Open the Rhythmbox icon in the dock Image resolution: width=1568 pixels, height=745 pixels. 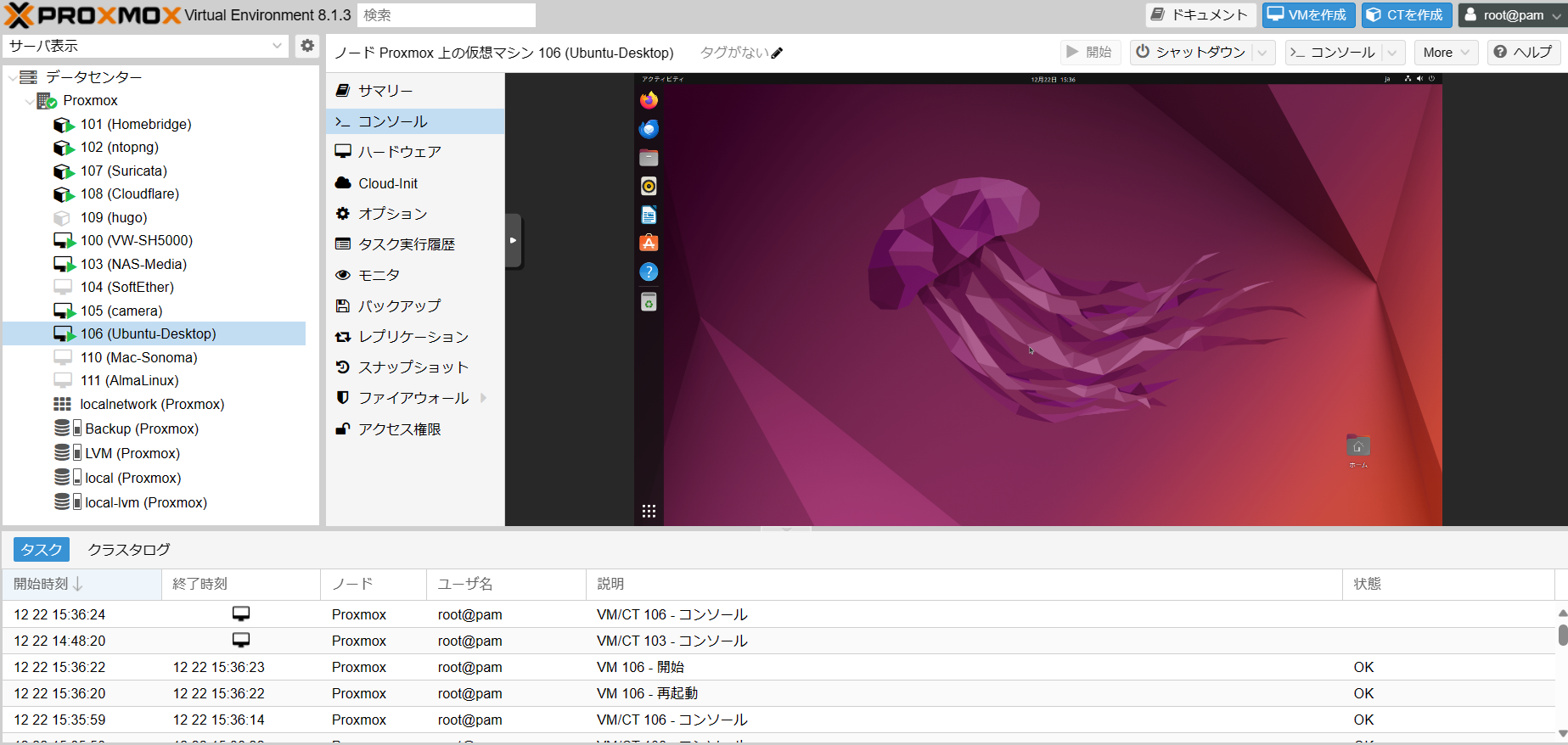pyautogui.click(x=649, y=187)
